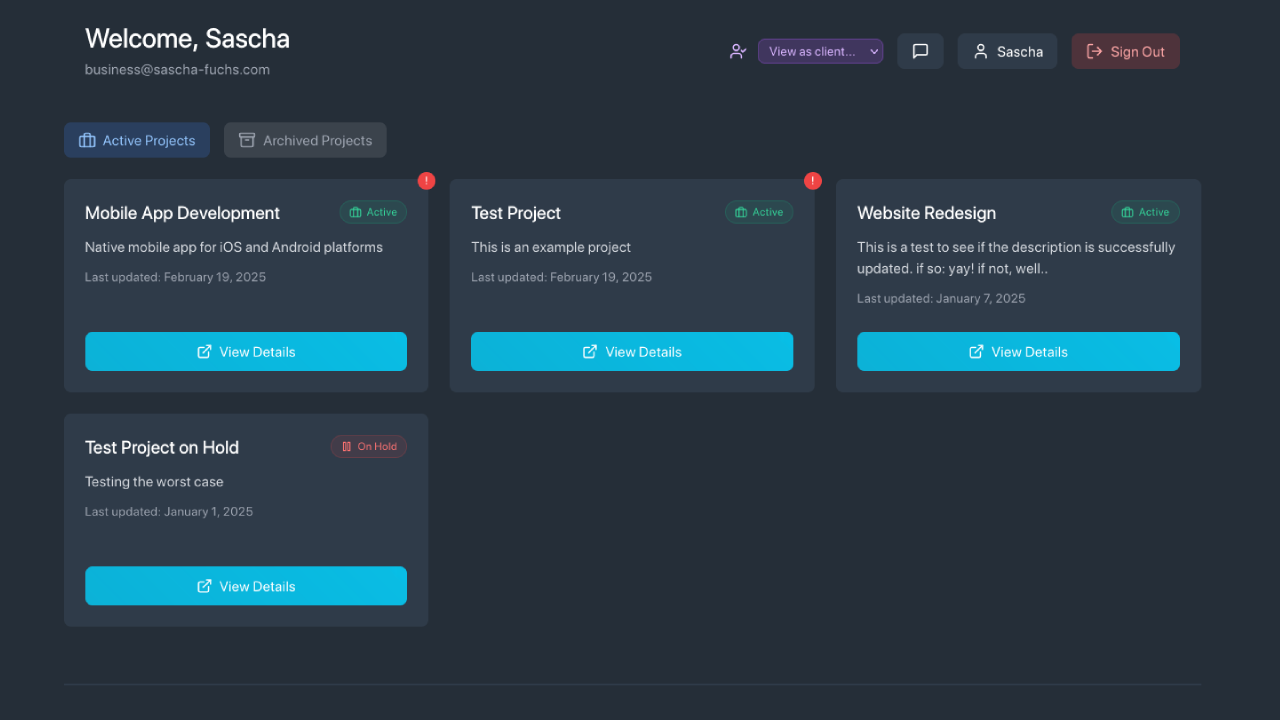Click the On Hold status badge
Viewport: 1280px width, 720px height.
[x=369, y=447]
